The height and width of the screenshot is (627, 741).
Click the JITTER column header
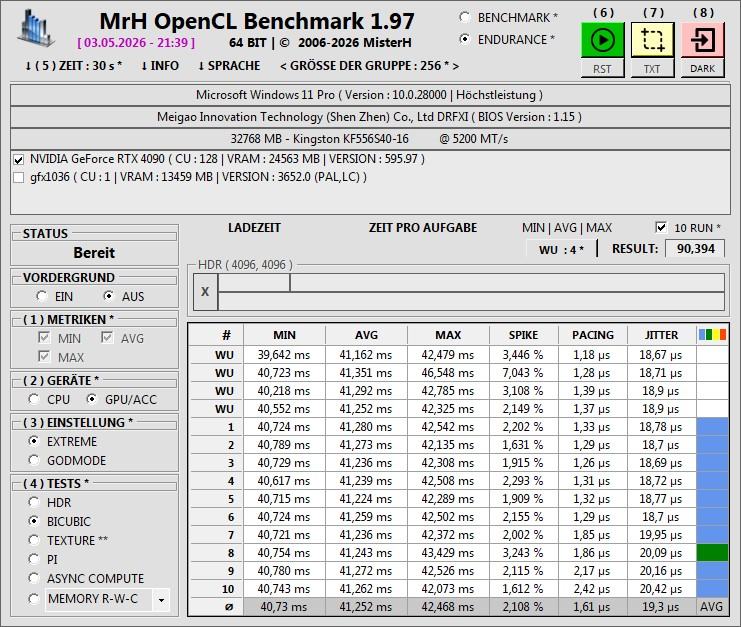661,335
